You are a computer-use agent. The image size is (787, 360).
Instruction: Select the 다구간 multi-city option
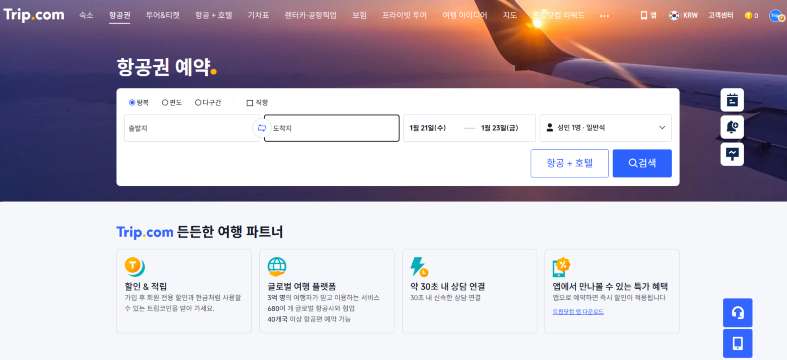point(208,102)
